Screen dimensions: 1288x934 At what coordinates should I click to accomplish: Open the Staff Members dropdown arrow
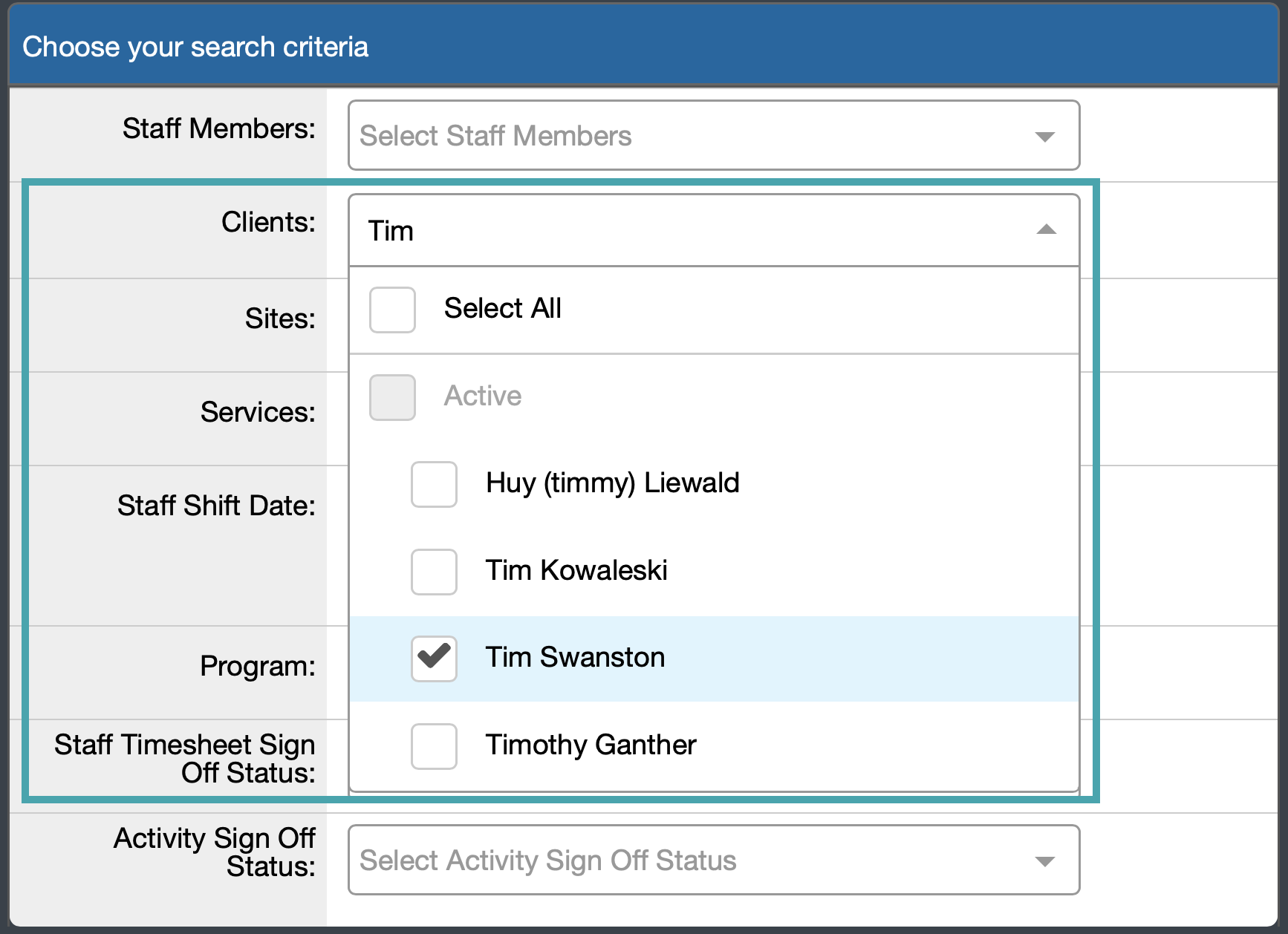1045,137
